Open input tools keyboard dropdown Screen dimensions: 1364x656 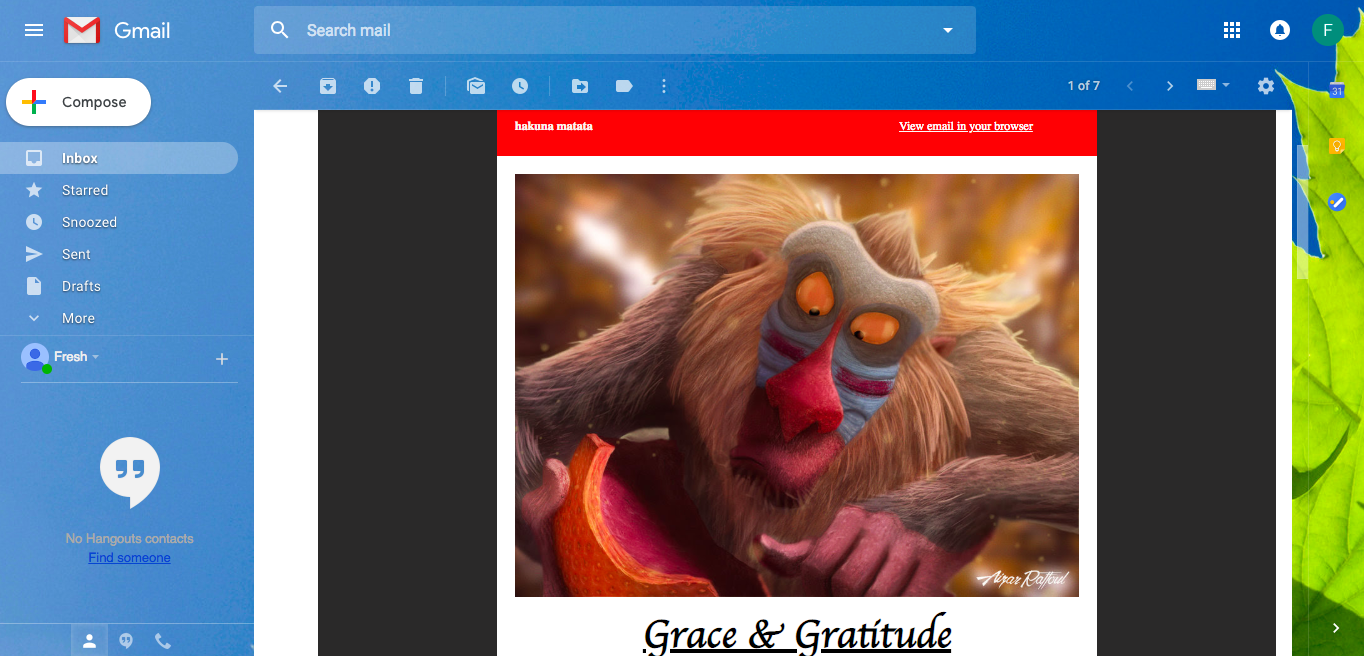click(1213, 86)
